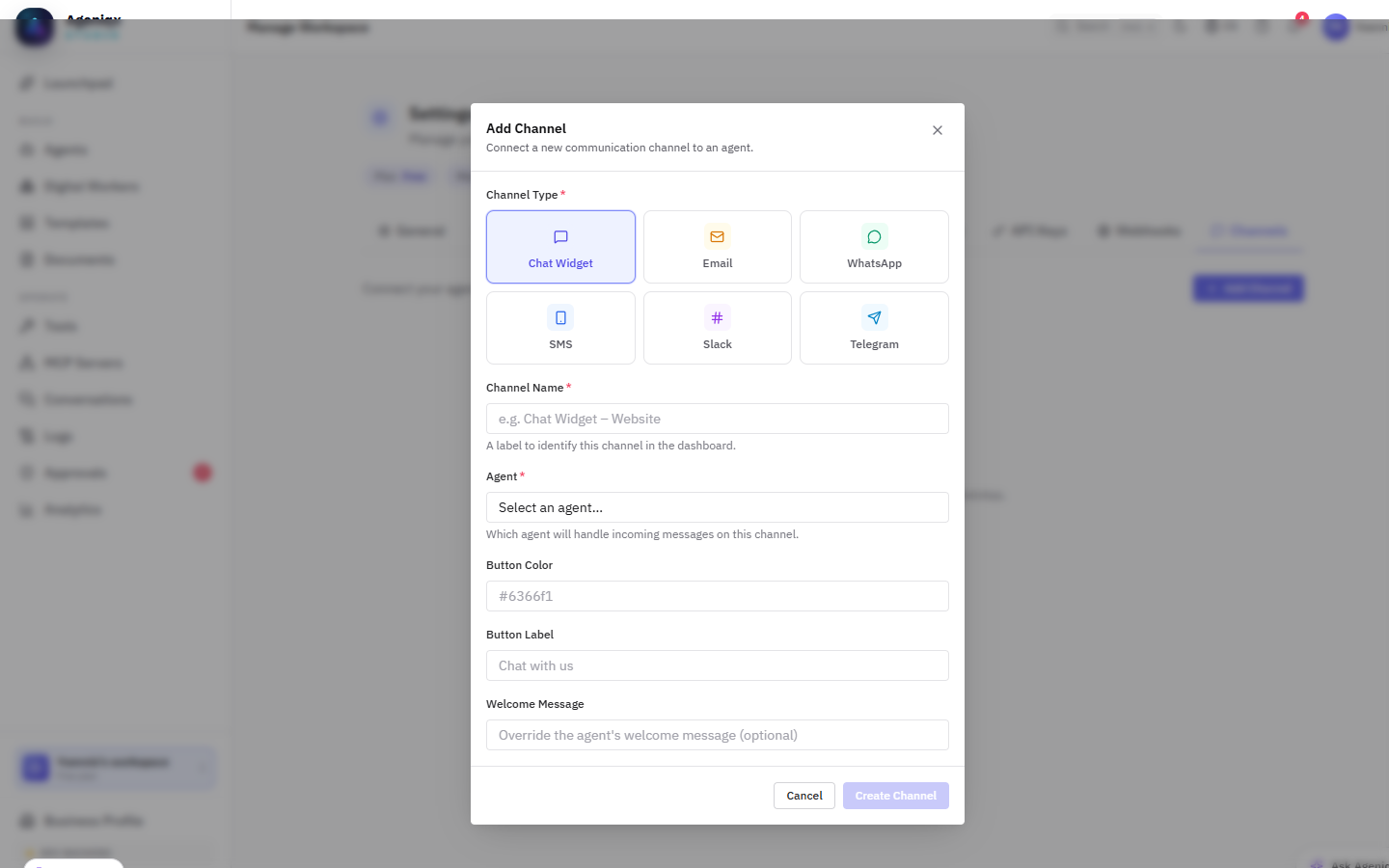Click the Button Color label
This screenshot has height=868, width=1389.
click(x=519, y=565)
